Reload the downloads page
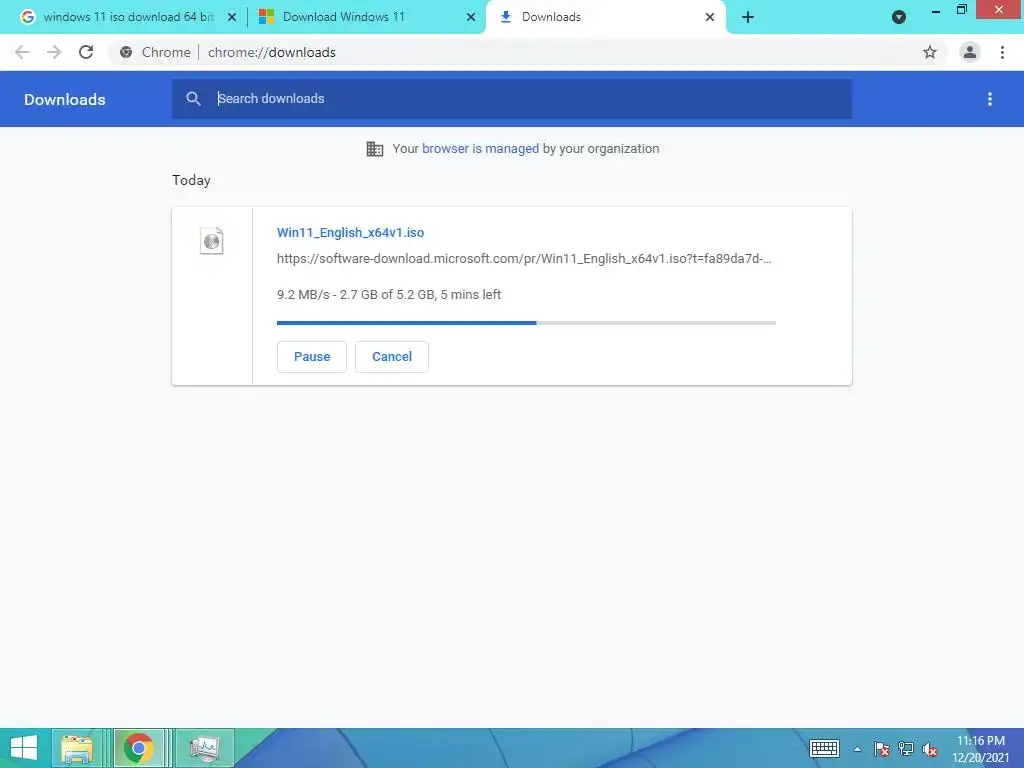Image resolution: width=1024 pixels, height=768 pixels. click(x=86, y=52)
